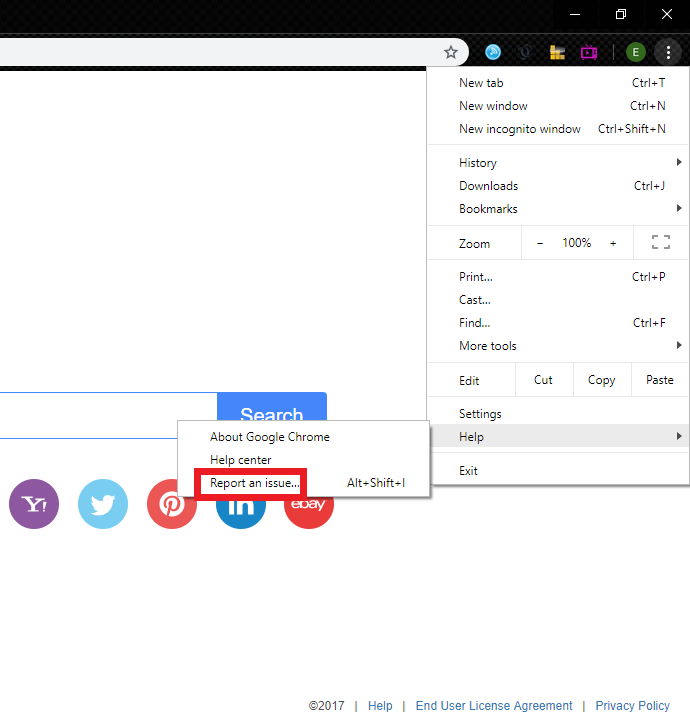Click the blue circular extension icon
This screenshot has height=725, width=690.
pyautogui.click(x=493, y=52)
